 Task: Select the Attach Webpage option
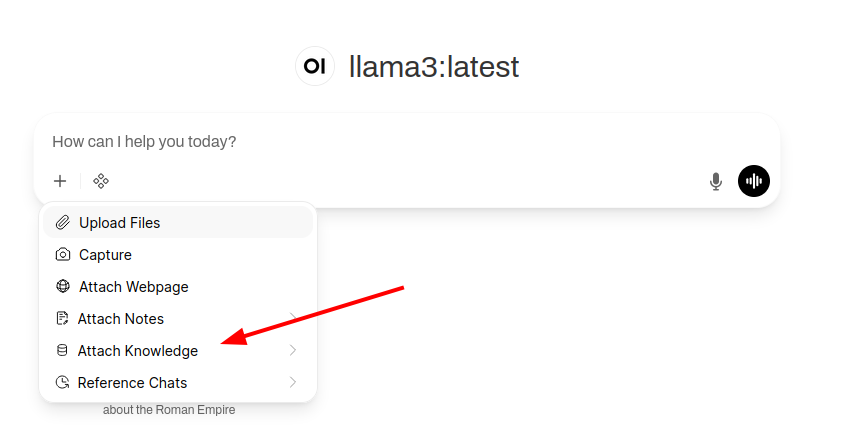point(134,287)
